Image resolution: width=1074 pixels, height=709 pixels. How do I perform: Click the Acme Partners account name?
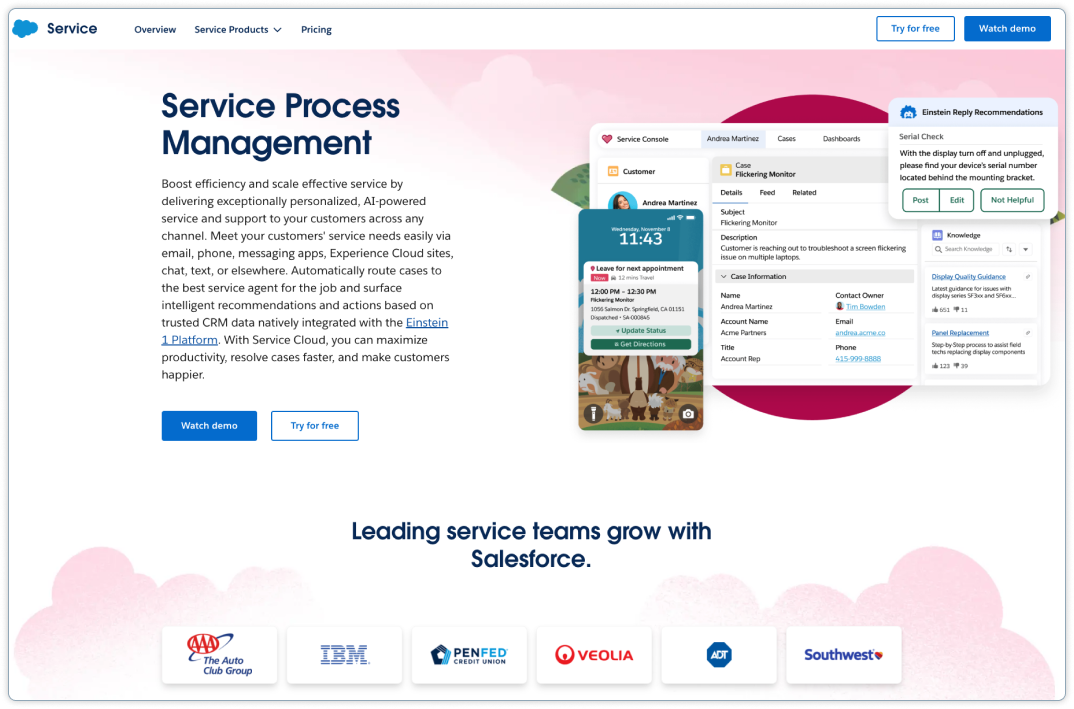pyautogui.click(x=743, y=333)
